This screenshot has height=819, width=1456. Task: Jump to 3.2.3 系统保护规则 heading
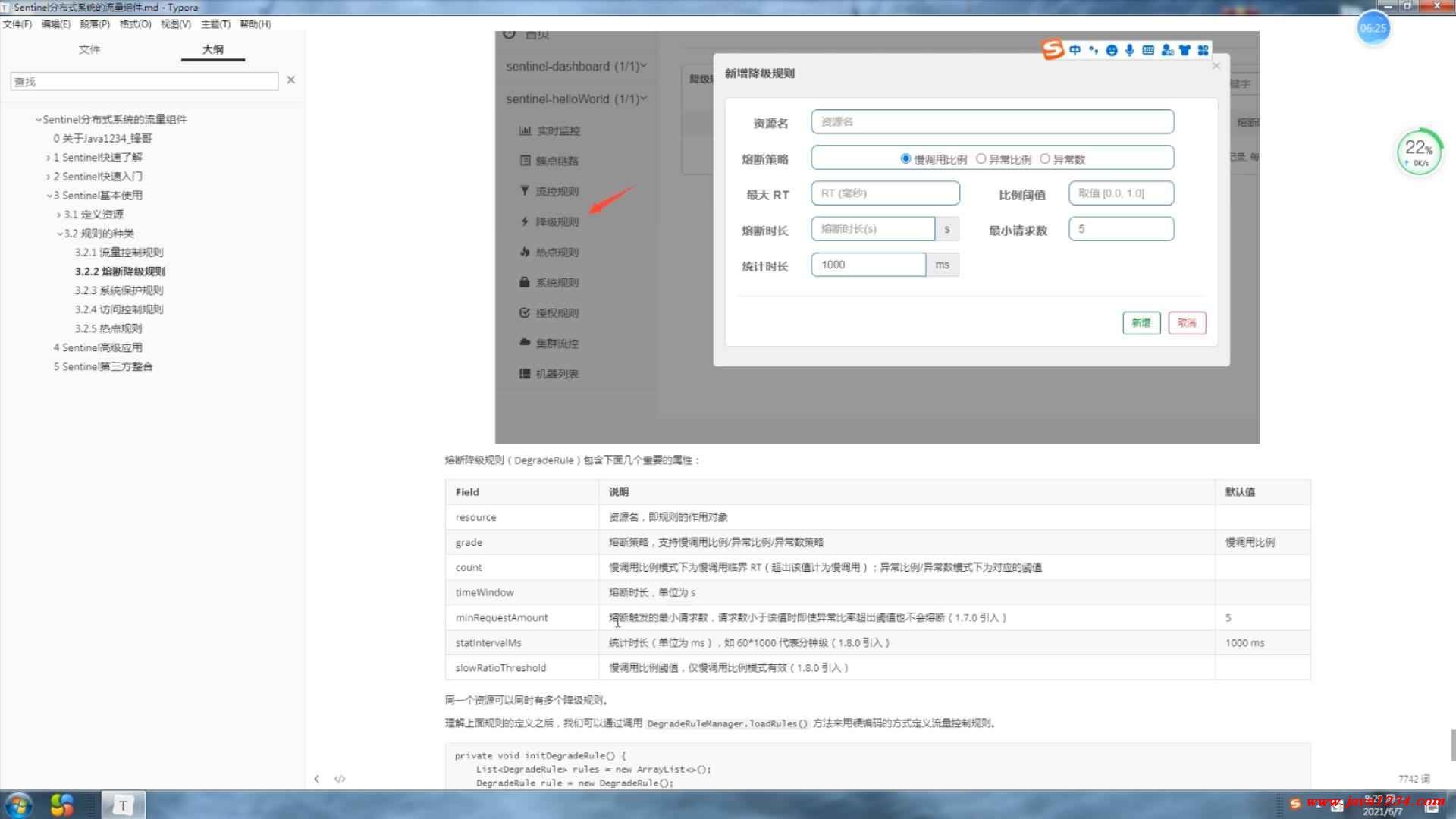click(119, 290)
